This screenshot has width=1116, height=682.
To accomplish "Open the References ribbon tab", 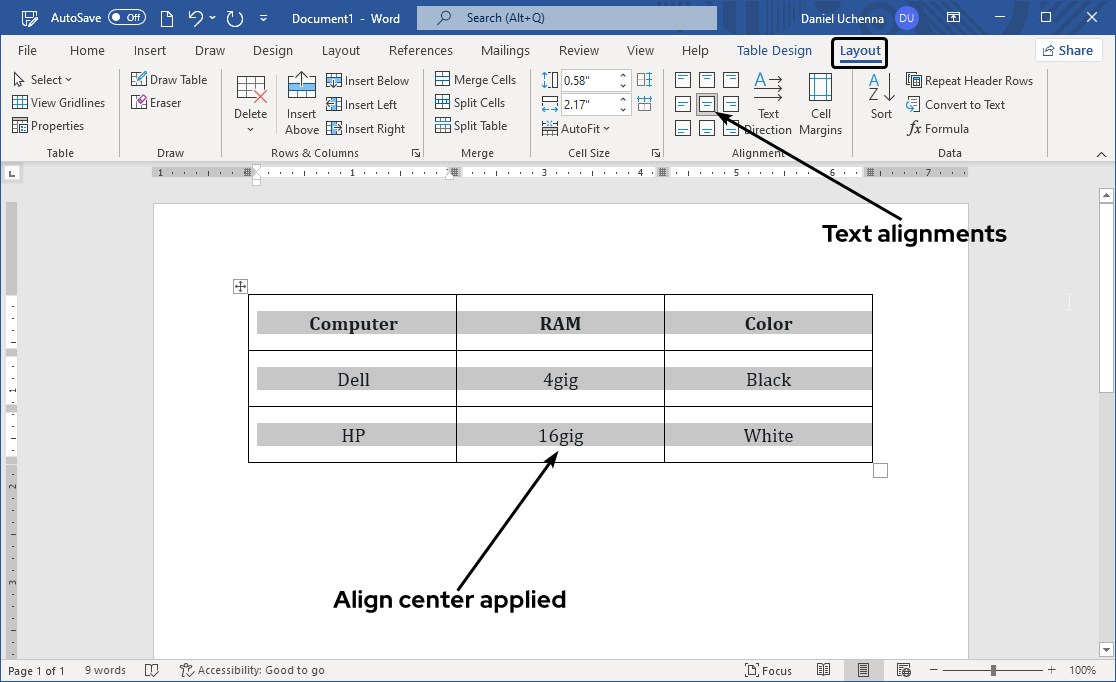I will [420, 50].
